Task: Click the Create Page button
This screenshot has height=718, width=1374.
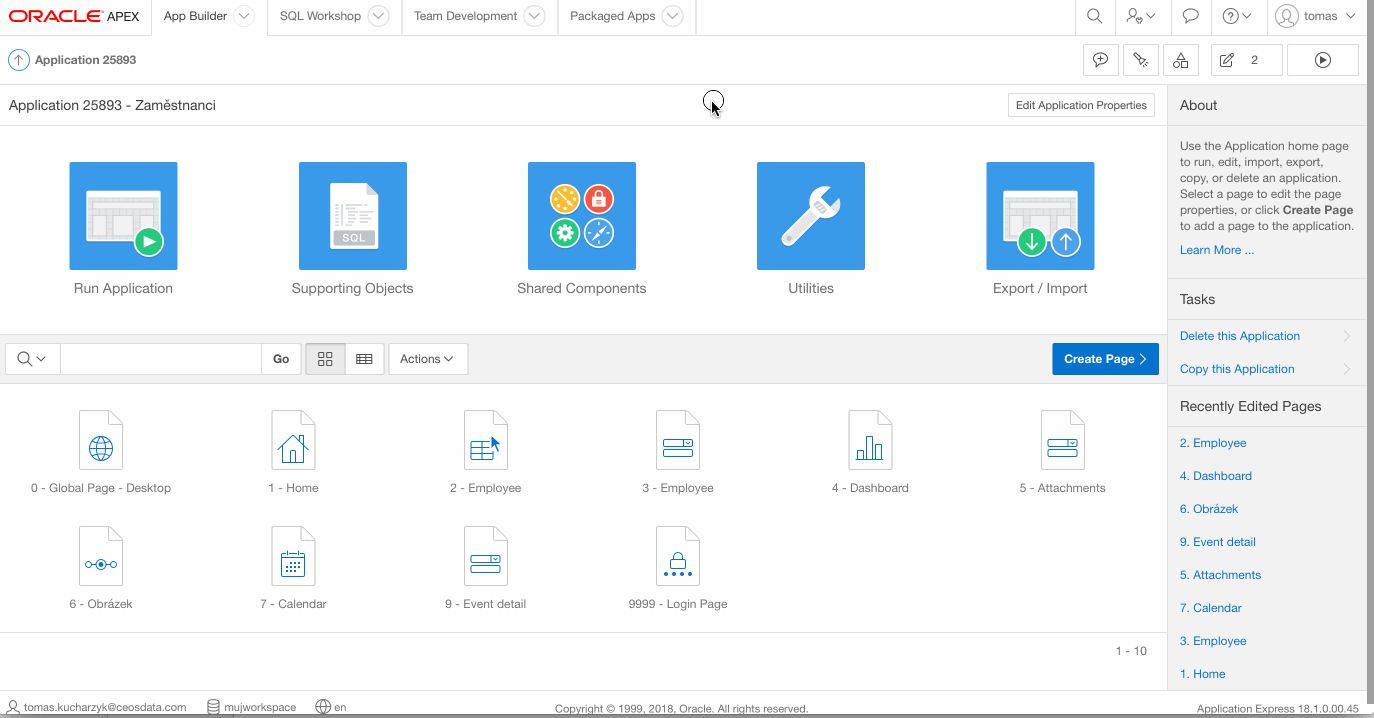Action: tap(1104, 359)
